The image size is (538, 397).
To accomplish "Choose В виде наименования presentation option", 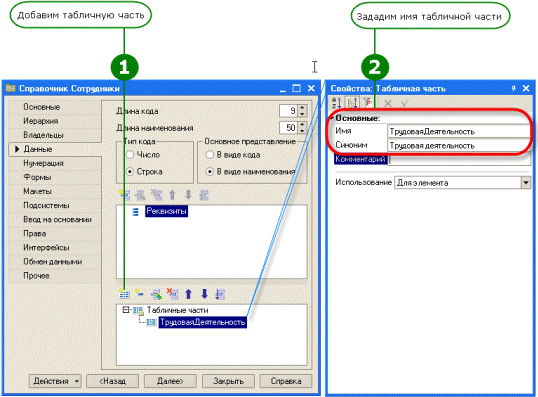I will pyautogui.click(x=210, y=171).
